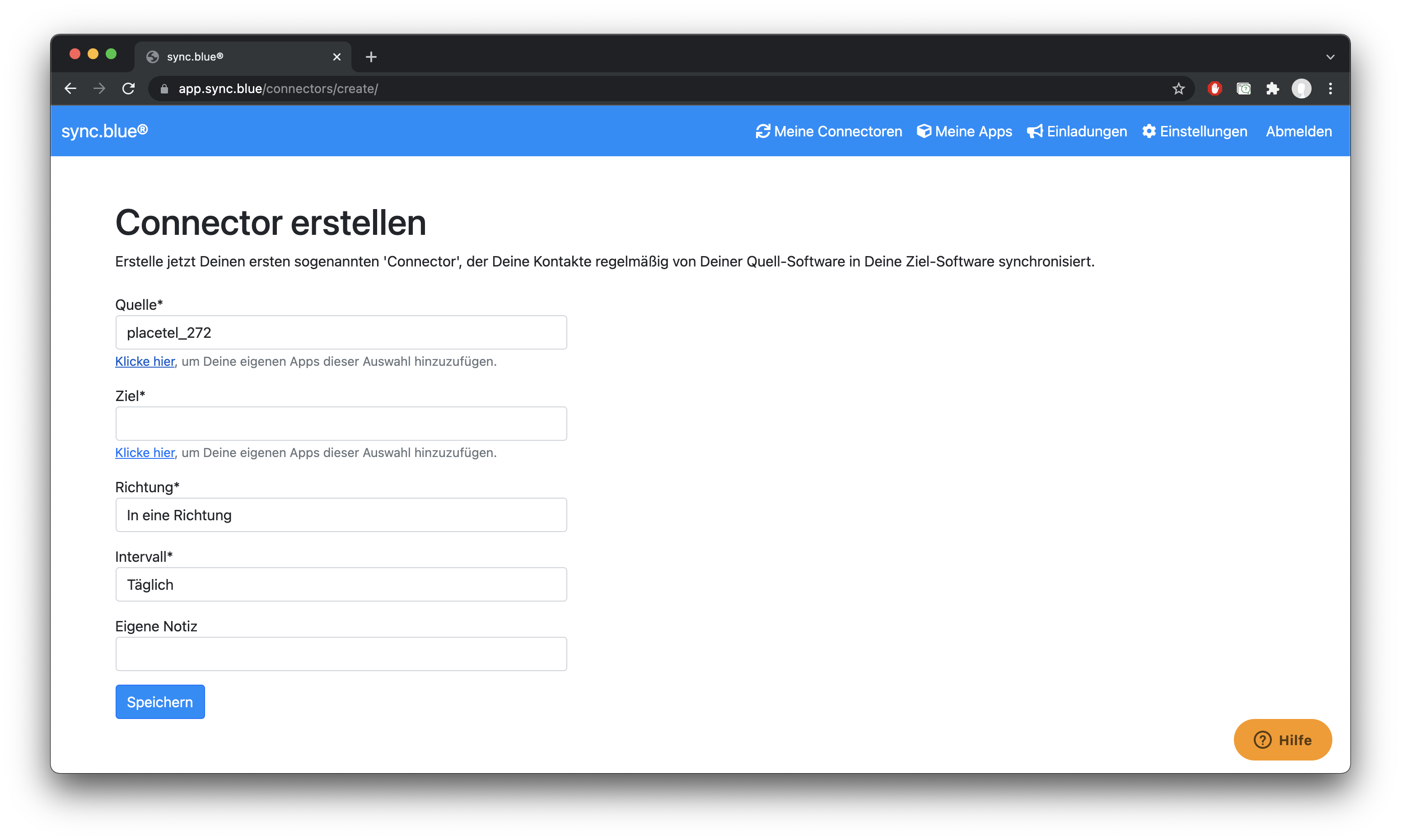Image resolution: width=1401 pixels, height=840 pixels.
Task: Click 'Klicke hier' link under Quelle
Action: click(x=145, y=361)
